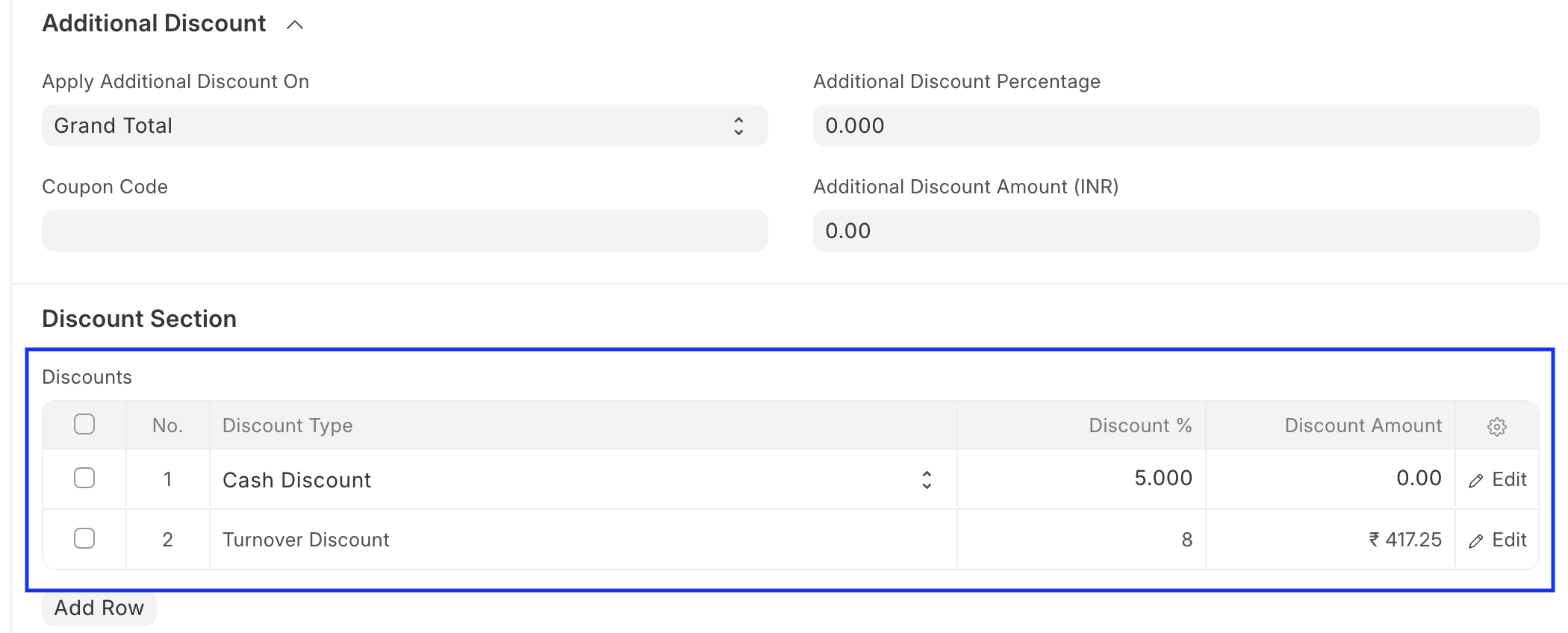Click pencil icon on Turnover Discount row

[x=1475, y=541]
